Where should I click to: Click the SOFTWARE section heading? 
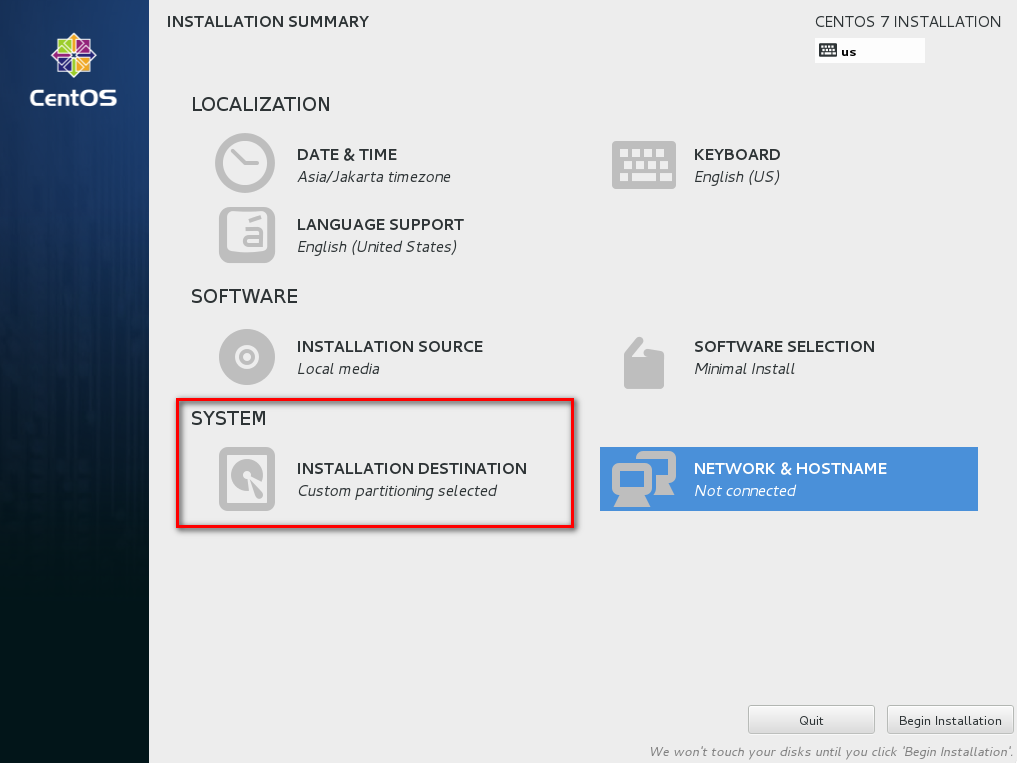(245, 297)
